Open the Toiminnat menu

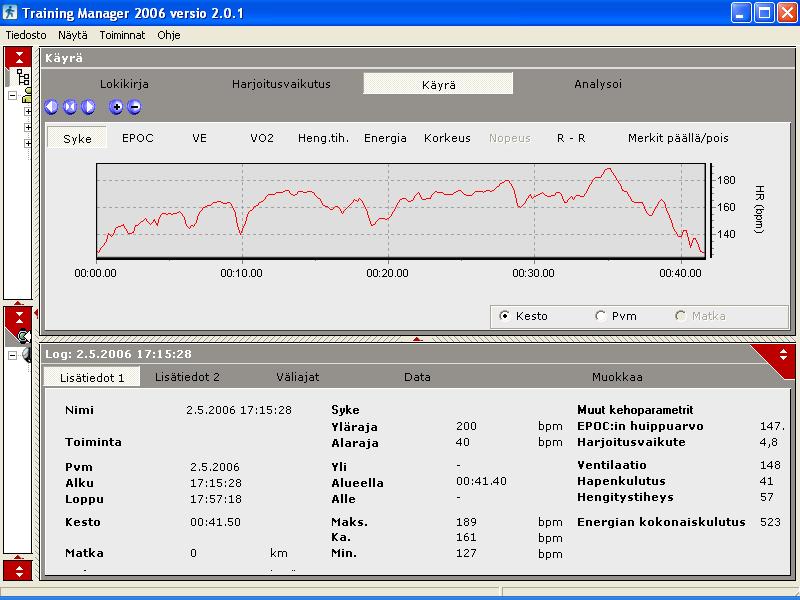(123, 34)
